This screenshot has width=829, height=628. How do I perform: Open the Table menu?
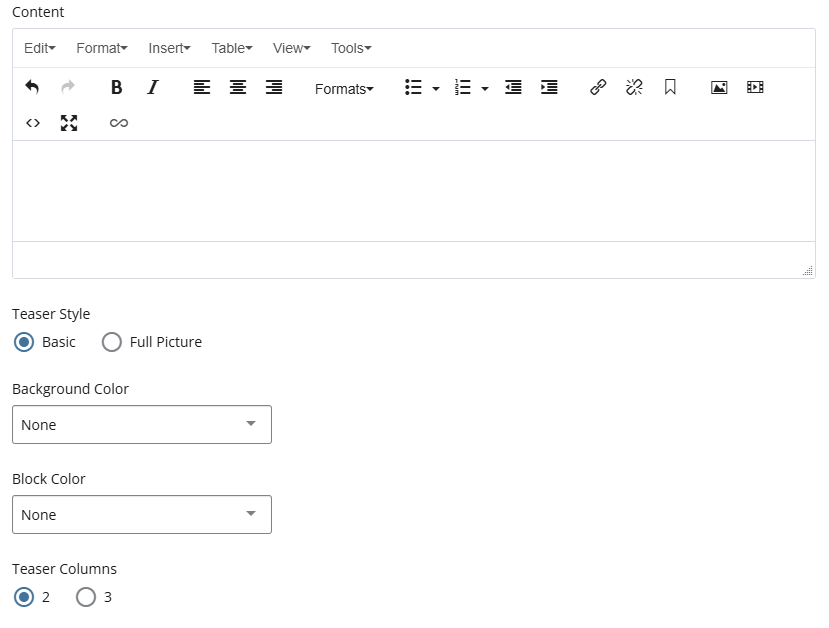pos(232,48)
